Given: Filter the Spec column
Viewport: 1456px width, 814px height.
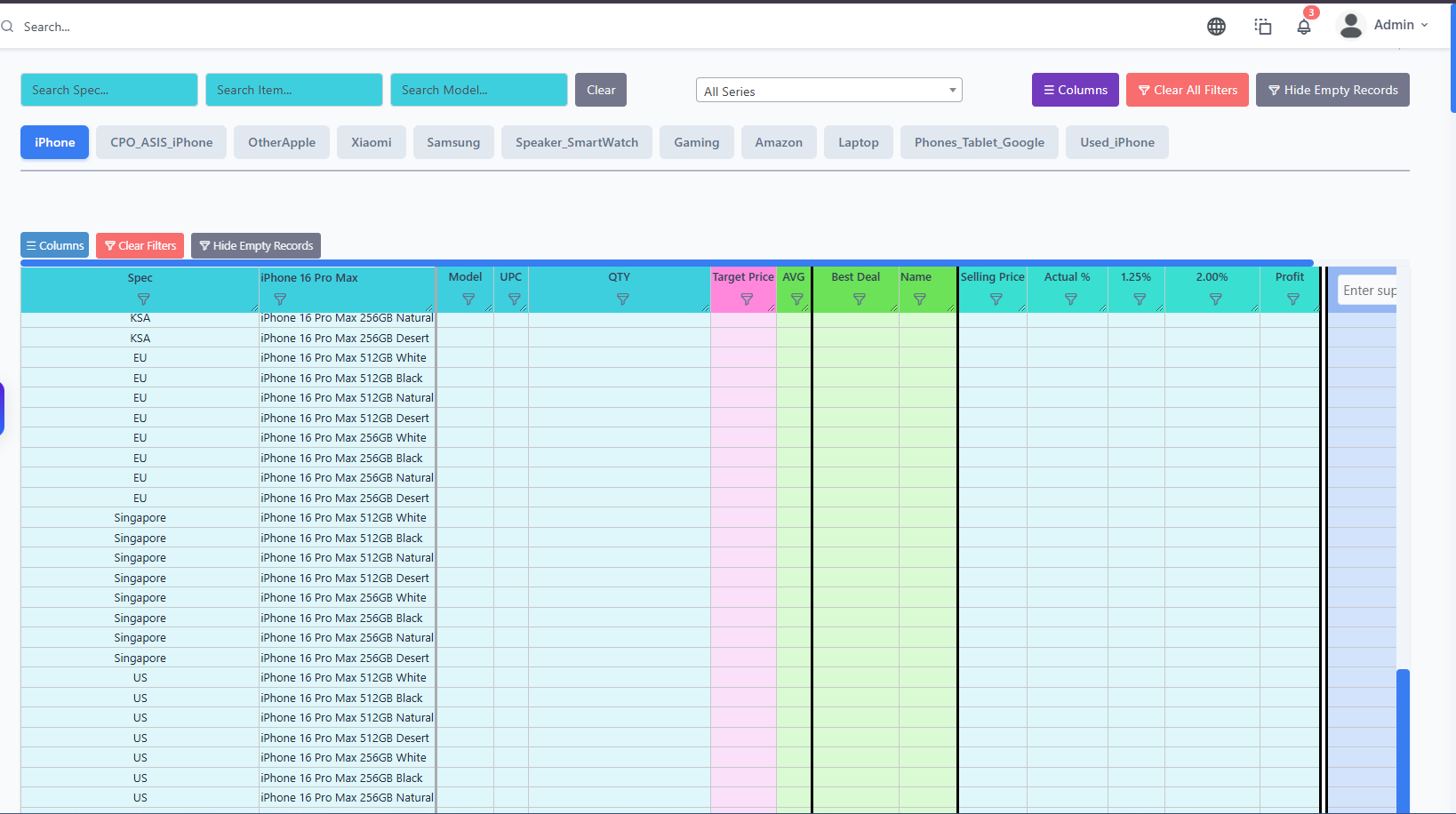Looking at the screenshot, I should tap(144, 299).
